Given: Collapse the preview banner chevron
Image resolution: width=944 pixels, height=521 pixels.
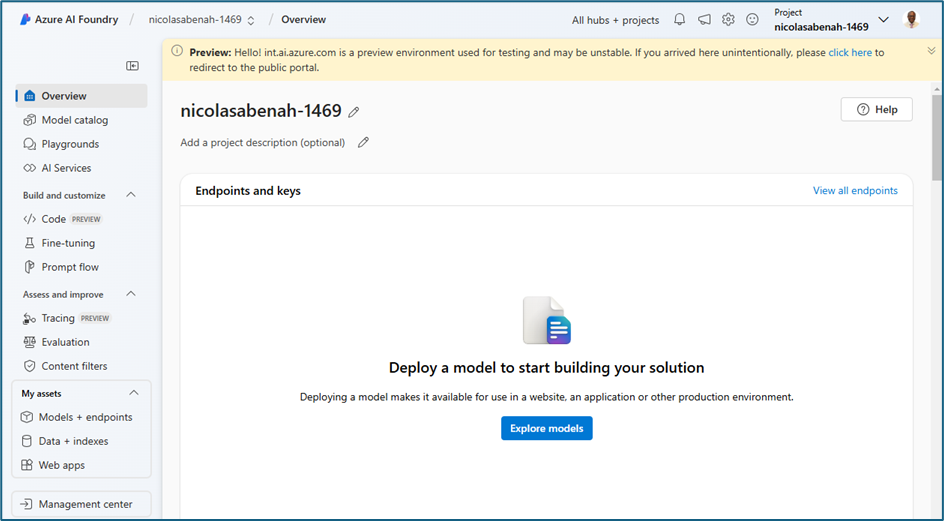Looking at the screenshot, I should [x=931, y=51].
